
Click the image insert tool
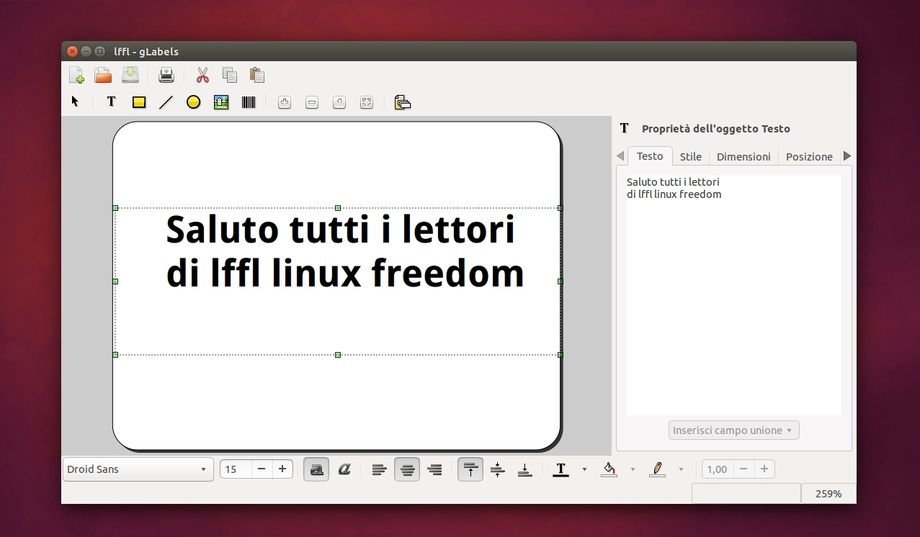point(221,102)
